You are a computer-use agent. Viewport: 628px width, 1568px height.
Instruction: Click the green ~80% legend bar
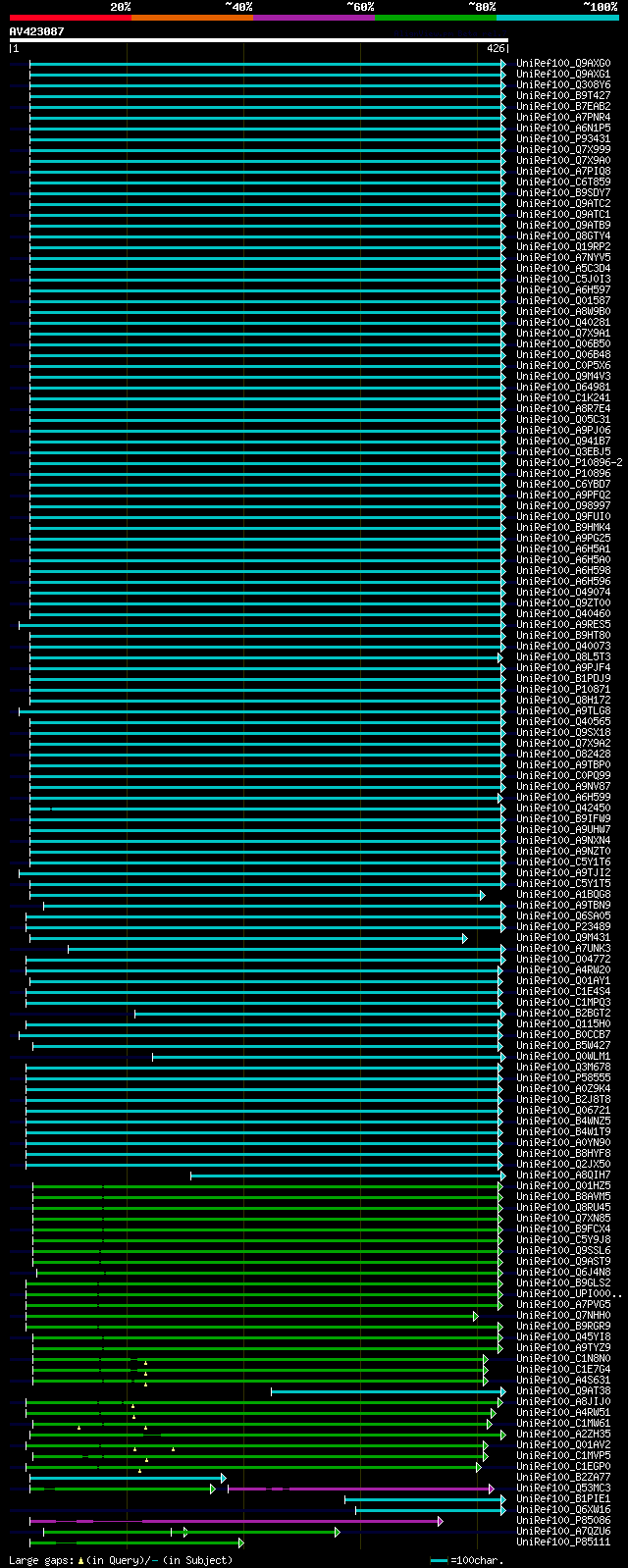(435, 18)
